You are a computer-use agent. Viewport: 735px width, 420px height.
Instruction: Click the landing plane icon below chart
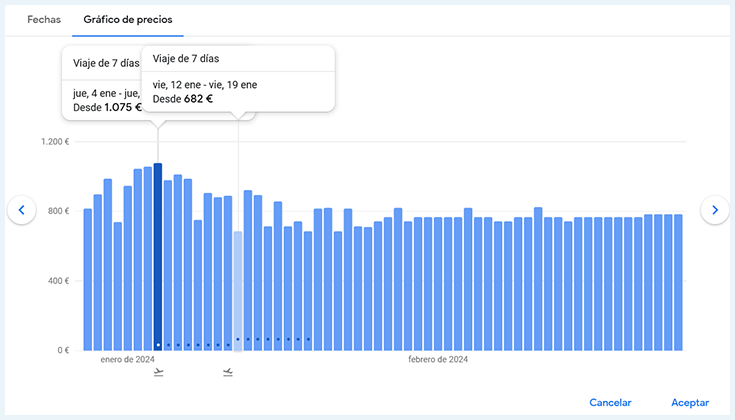click(x=228, y=373)
